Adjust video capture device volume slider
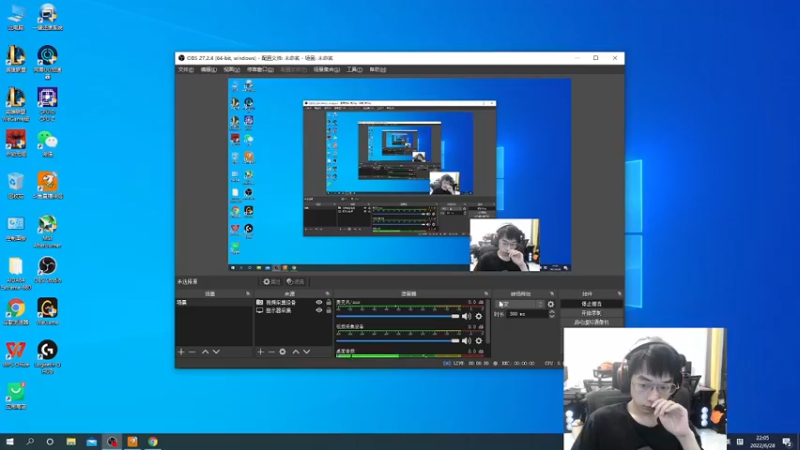Image resolution: width=800 pixels, height=450 pixels. (397, 341)
